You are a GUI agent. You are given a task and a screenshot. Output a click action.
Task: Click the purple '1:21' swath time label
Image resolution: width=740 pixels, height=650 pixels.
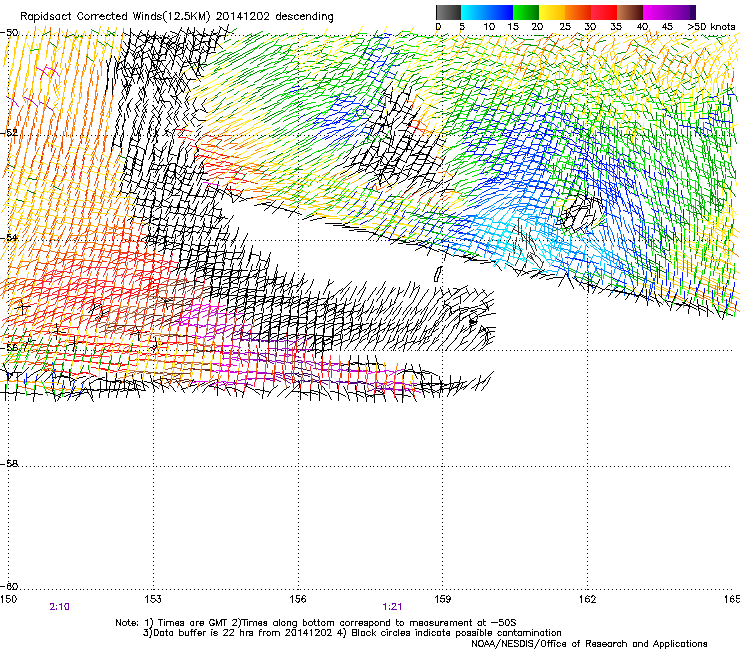(x=393, y=607)
